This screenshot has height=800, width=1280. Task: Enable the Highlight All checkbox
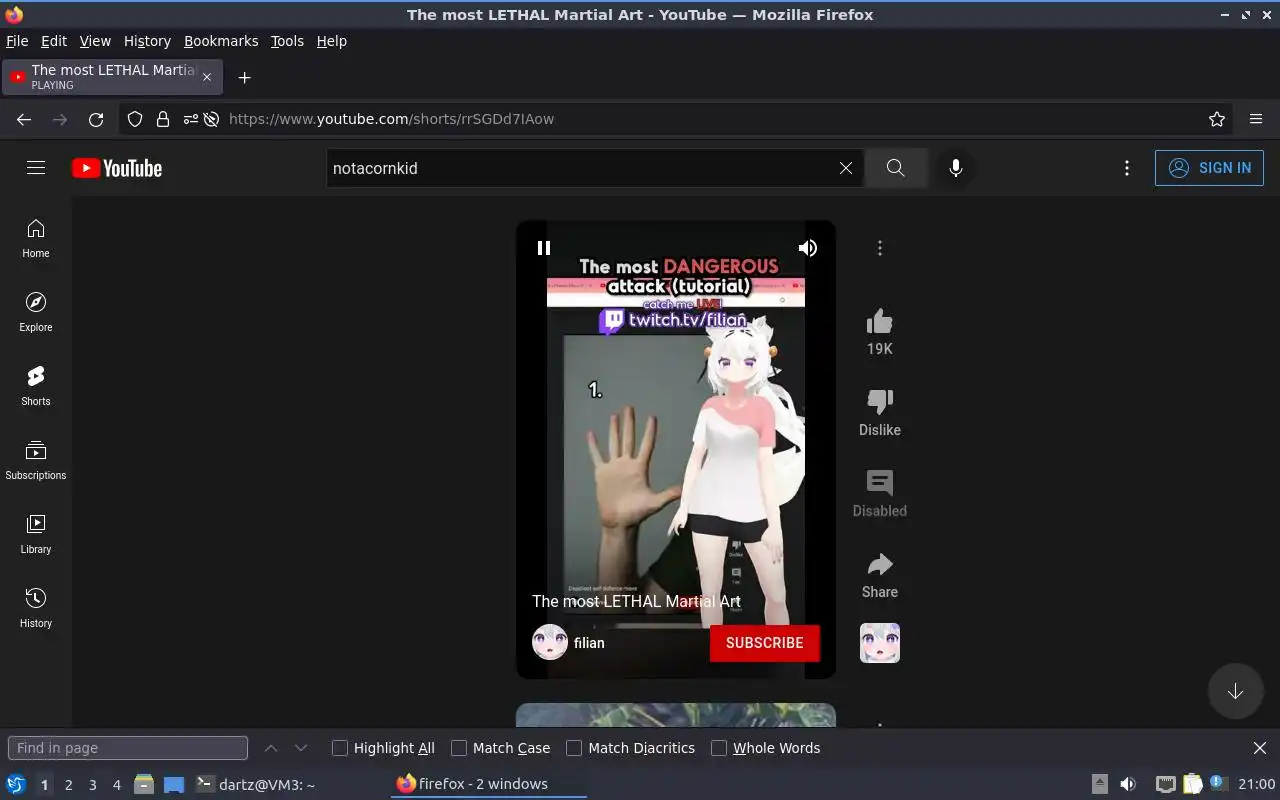340,748
